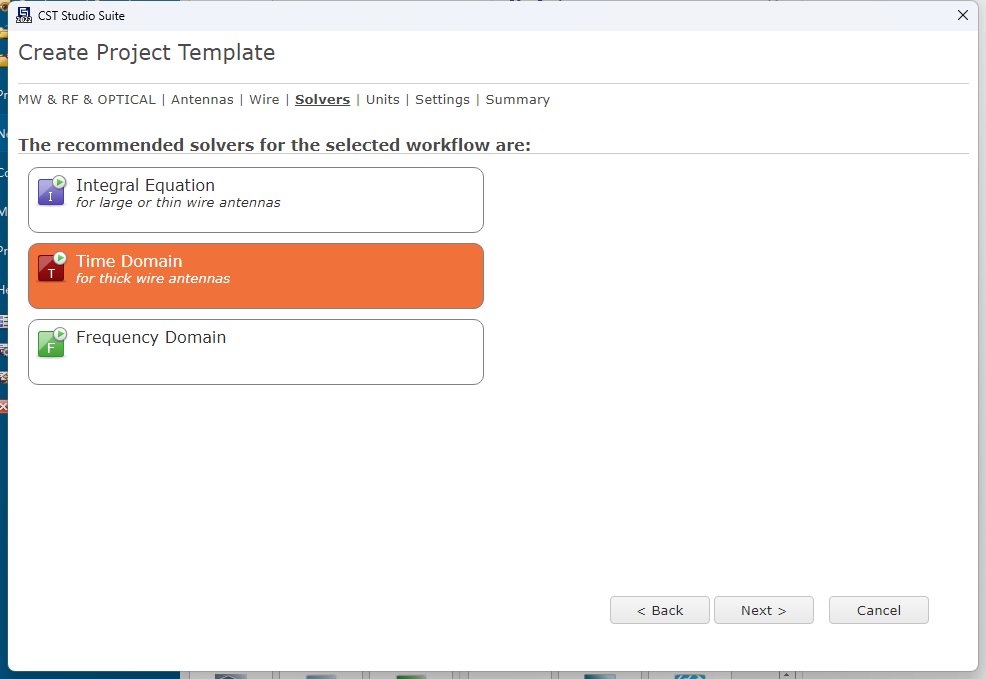The height and width of the screenshot is (679, 986).
Task: Click the CST Studio Suite title bar icon
Action: tap(24, 15)
